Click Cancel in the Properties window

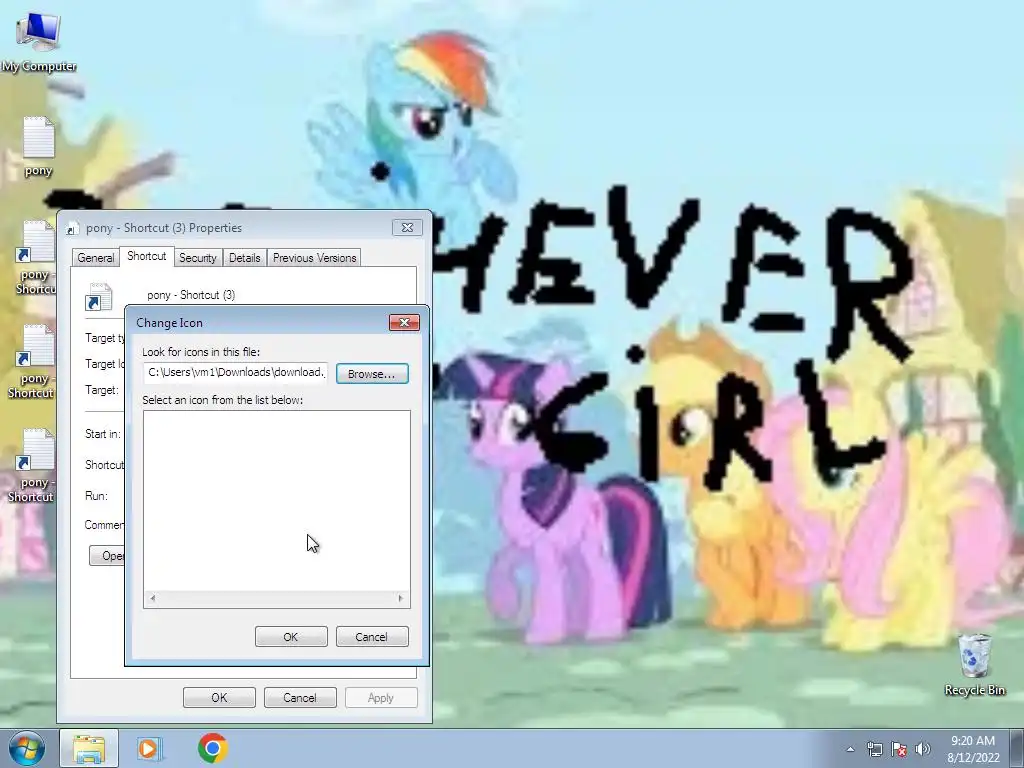(300, 697)
